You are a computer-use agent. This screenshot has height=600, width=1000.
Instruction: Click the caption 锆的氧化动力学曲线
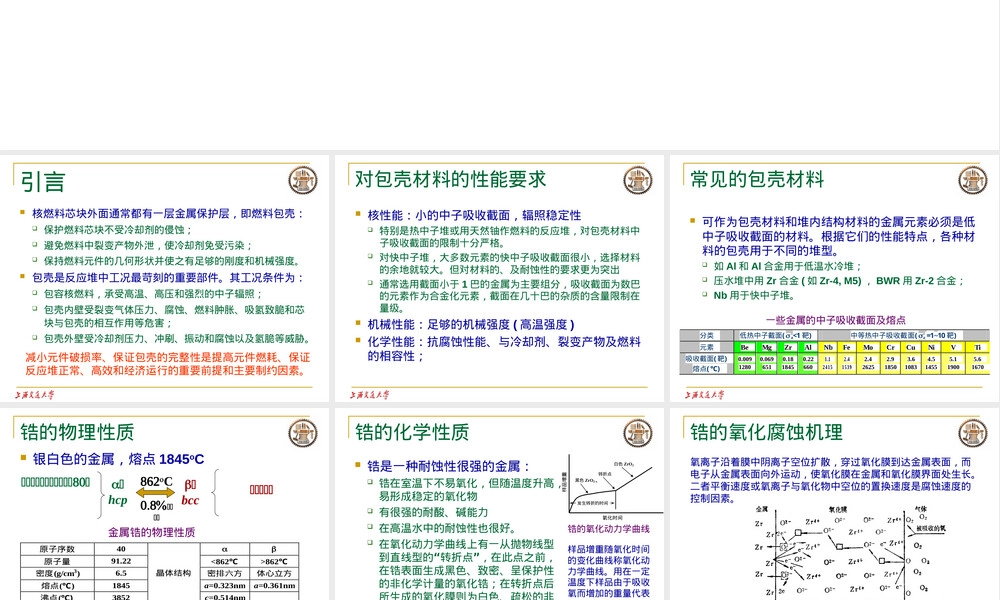608,529
